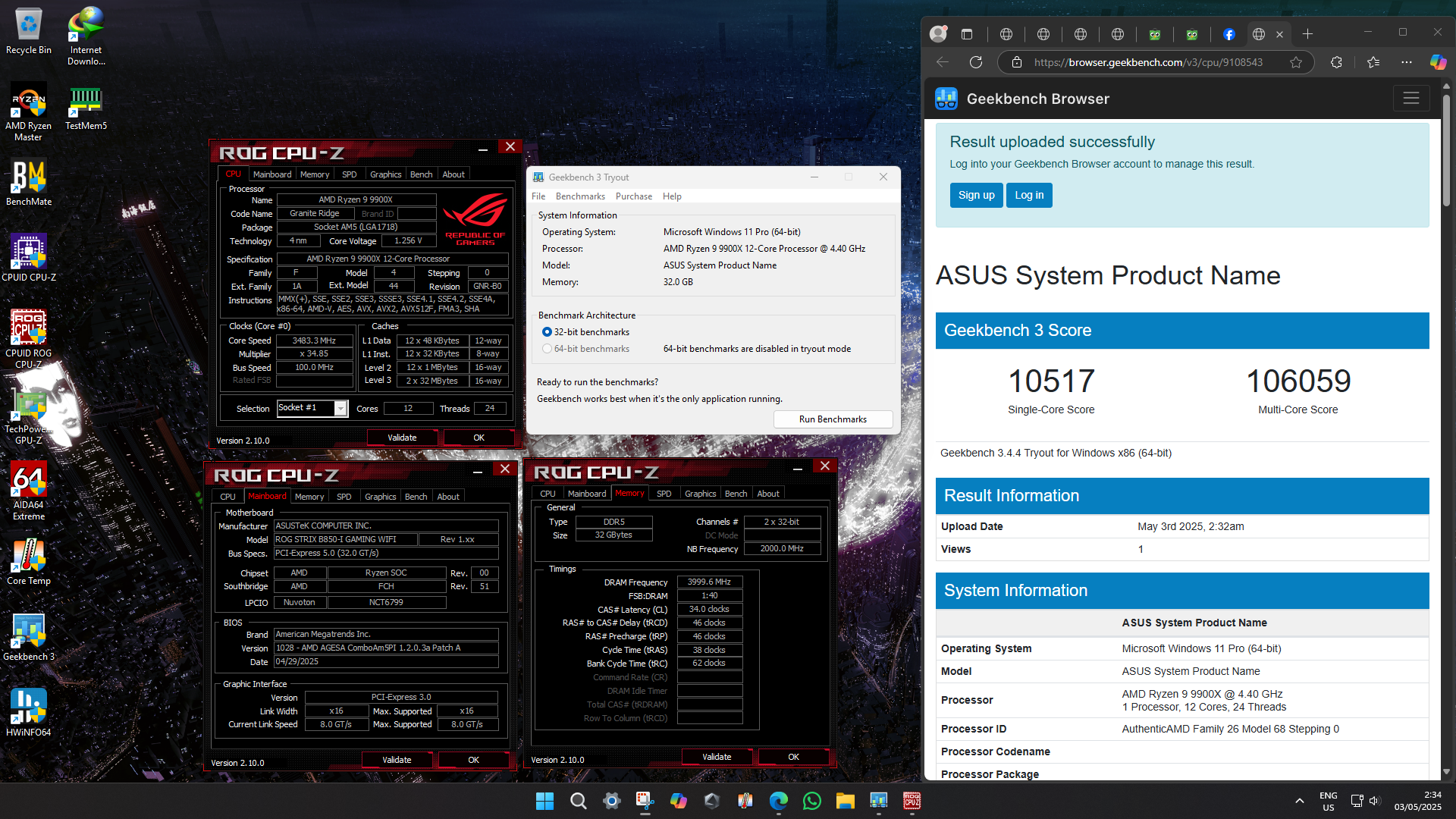Open Edge extensions puzzle icon
Viewport: 1456px width, 819px height.
pyautogui.click(x=1336, y=62)
